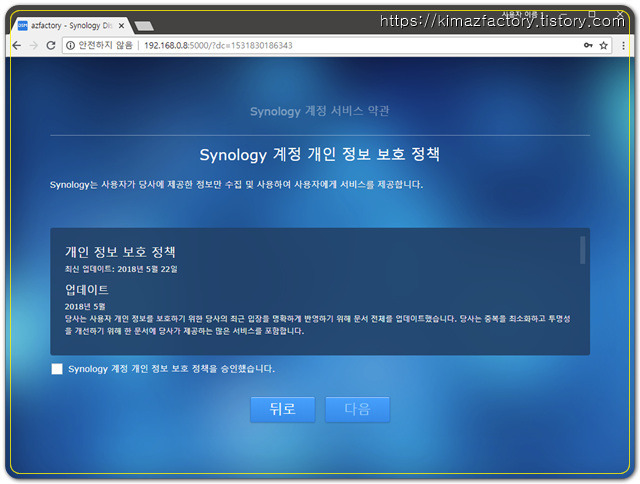Click the 2018년 5월 date text
Image resolution: width=640 pixels, height=484 pixels.
click(85, 306)
